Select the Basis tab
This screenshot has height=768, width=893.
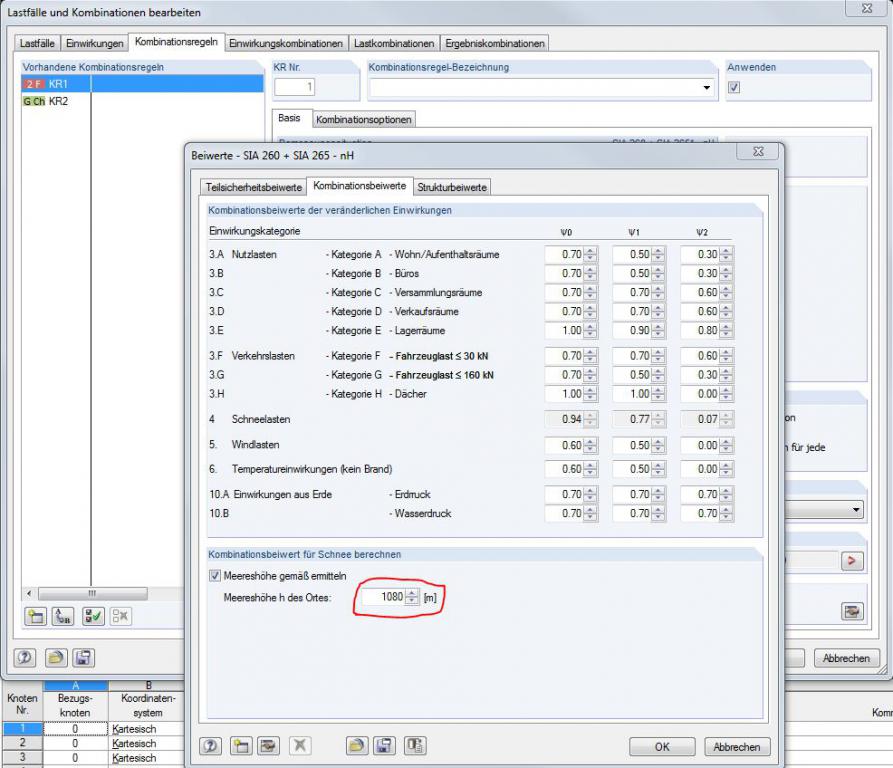pyautogui.click(x=289, y=118)
